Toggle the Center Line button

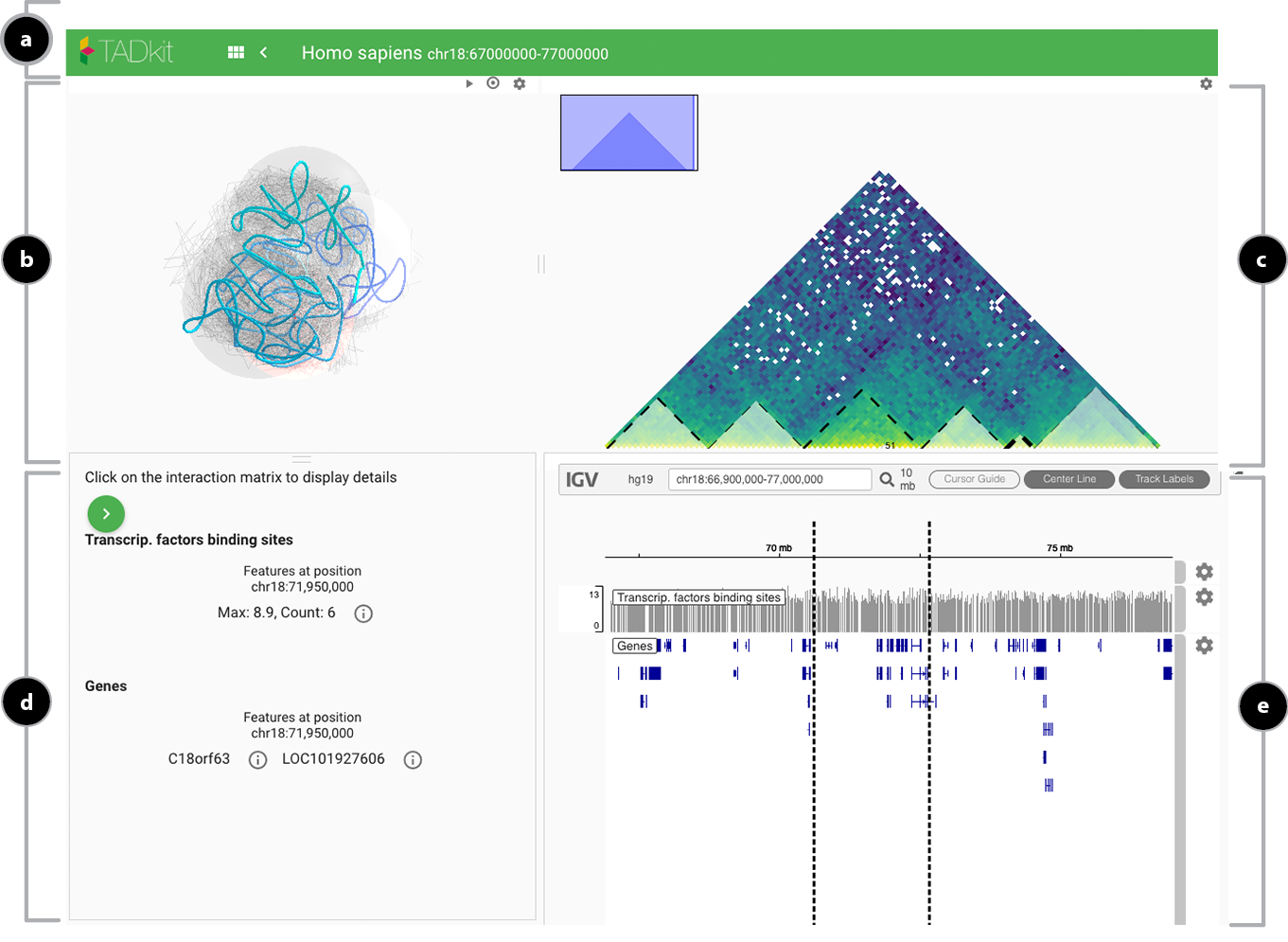pyautogui.click(x=1069, y=479)
